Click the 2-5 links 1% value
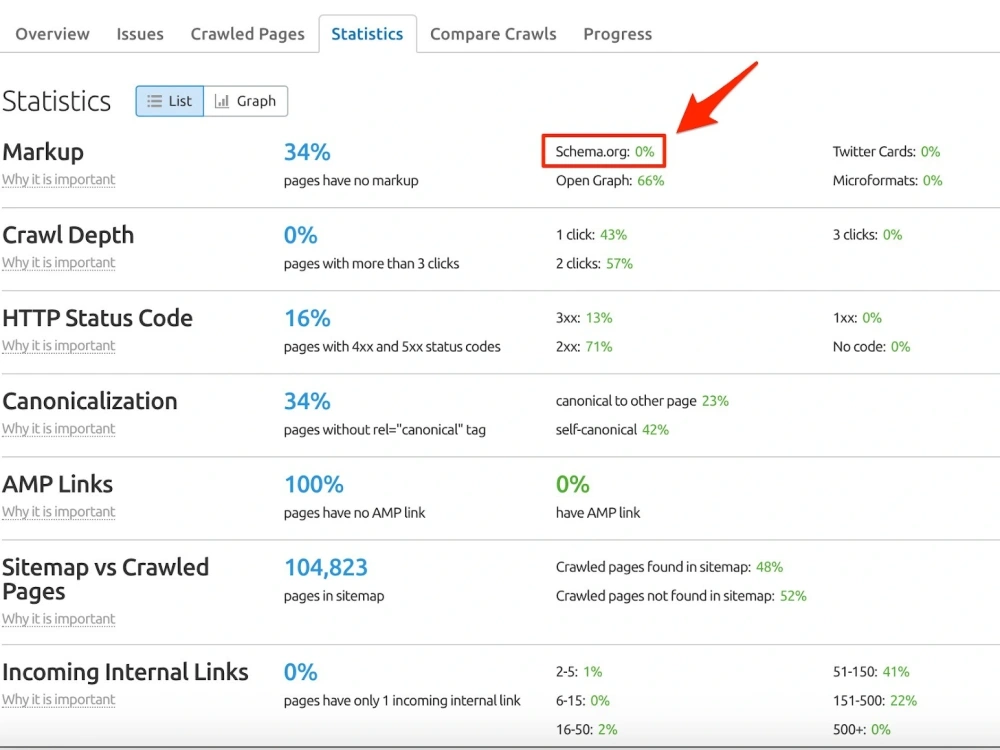Viewport: 1000px width, 750px height. 592,672
